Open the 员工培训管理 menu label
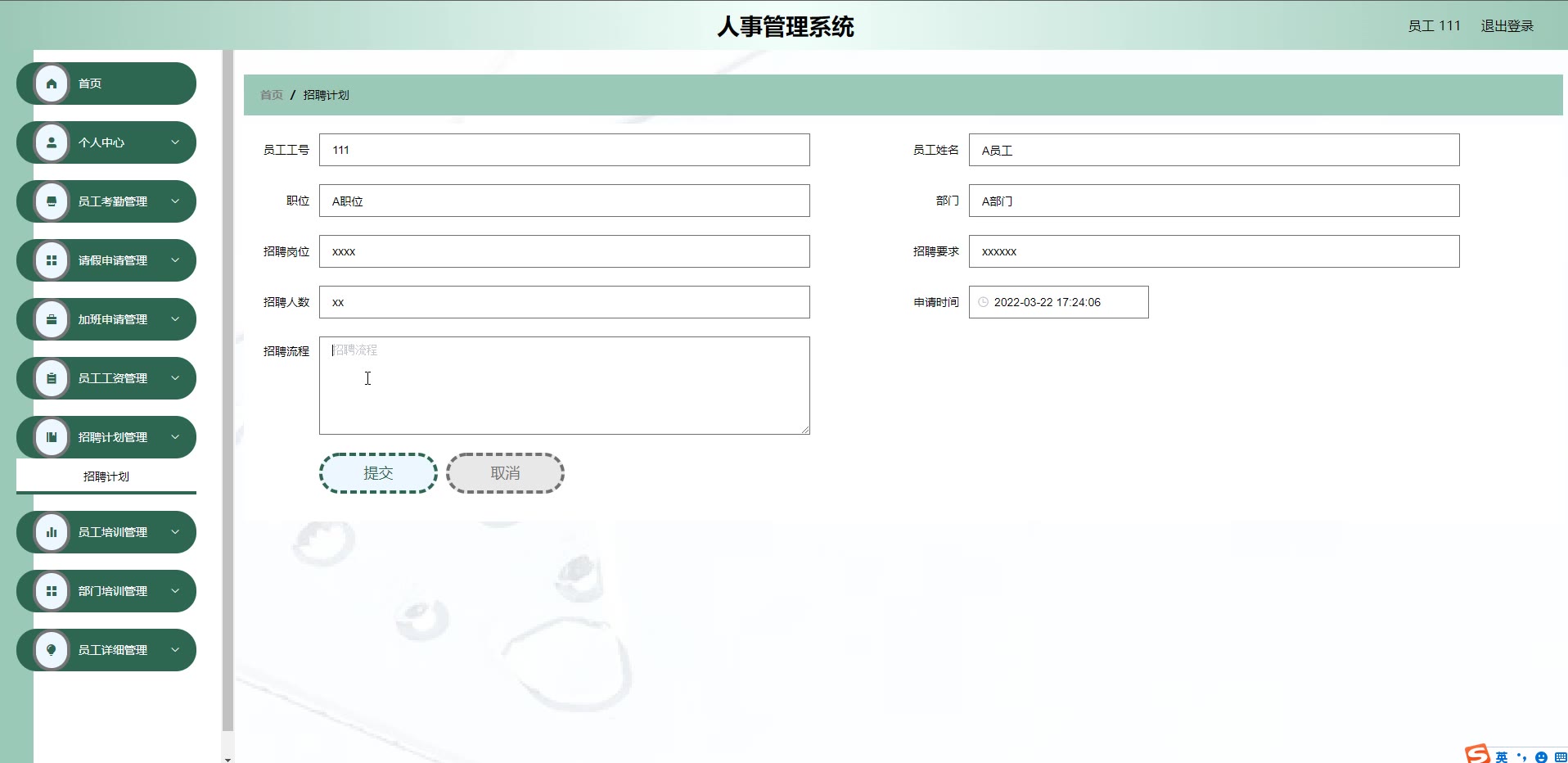Screen dimensions: 1568x763 (x=113, y=532)
